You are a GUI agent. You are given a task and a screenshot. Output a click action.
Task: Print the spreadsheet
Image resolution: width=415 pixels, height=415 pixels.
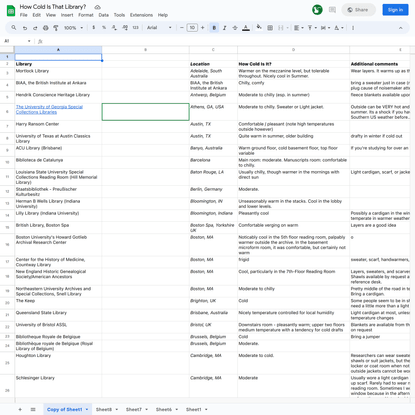click(x=46, y=28)
